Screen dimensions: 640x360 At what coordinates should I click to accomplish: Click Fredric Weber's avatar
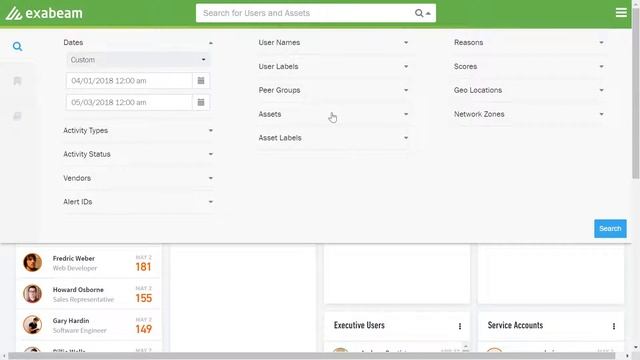pyautogui.click(x=32, y=262)
